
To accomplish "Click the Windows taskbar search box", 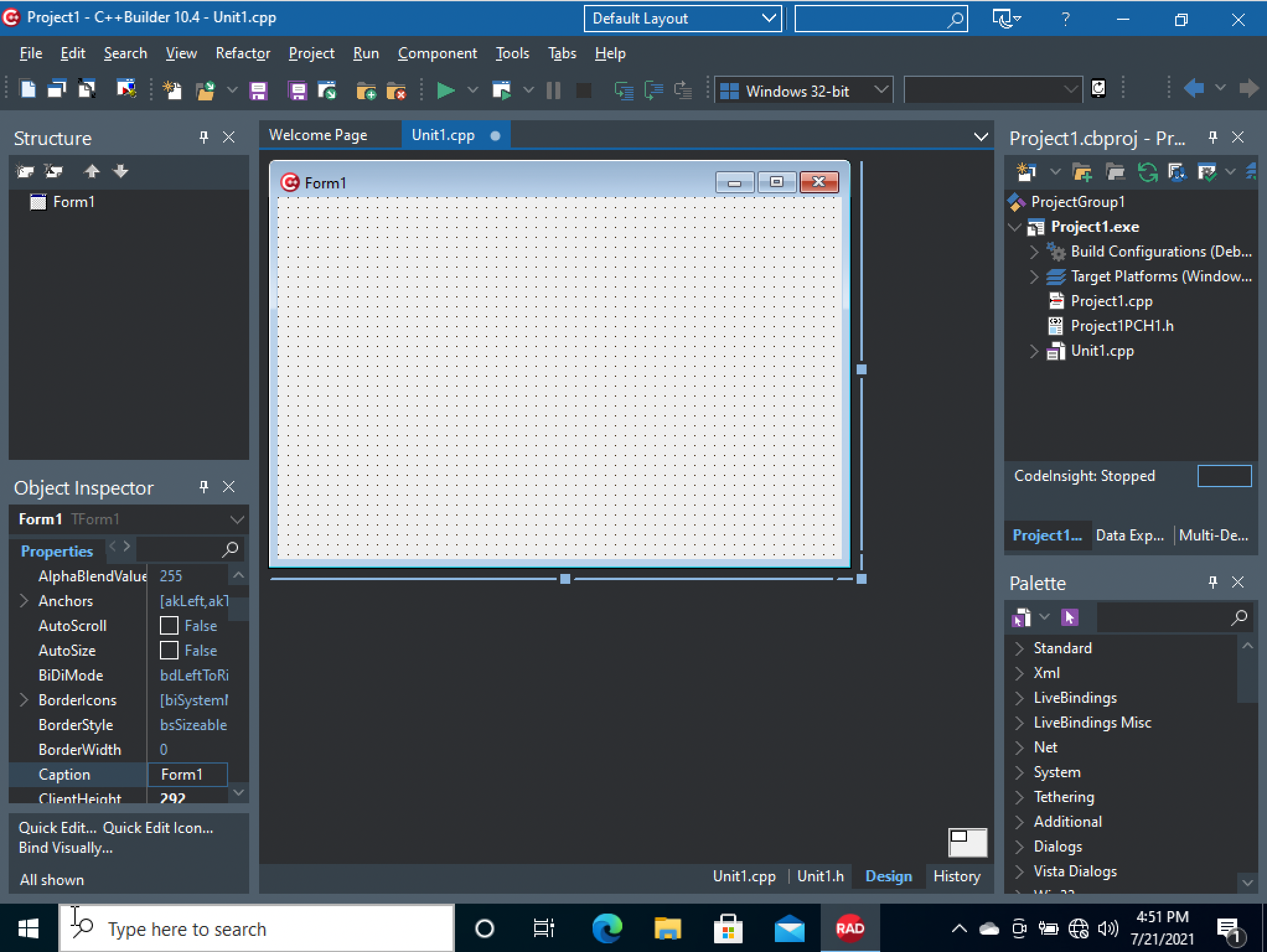I will (257, 928).
